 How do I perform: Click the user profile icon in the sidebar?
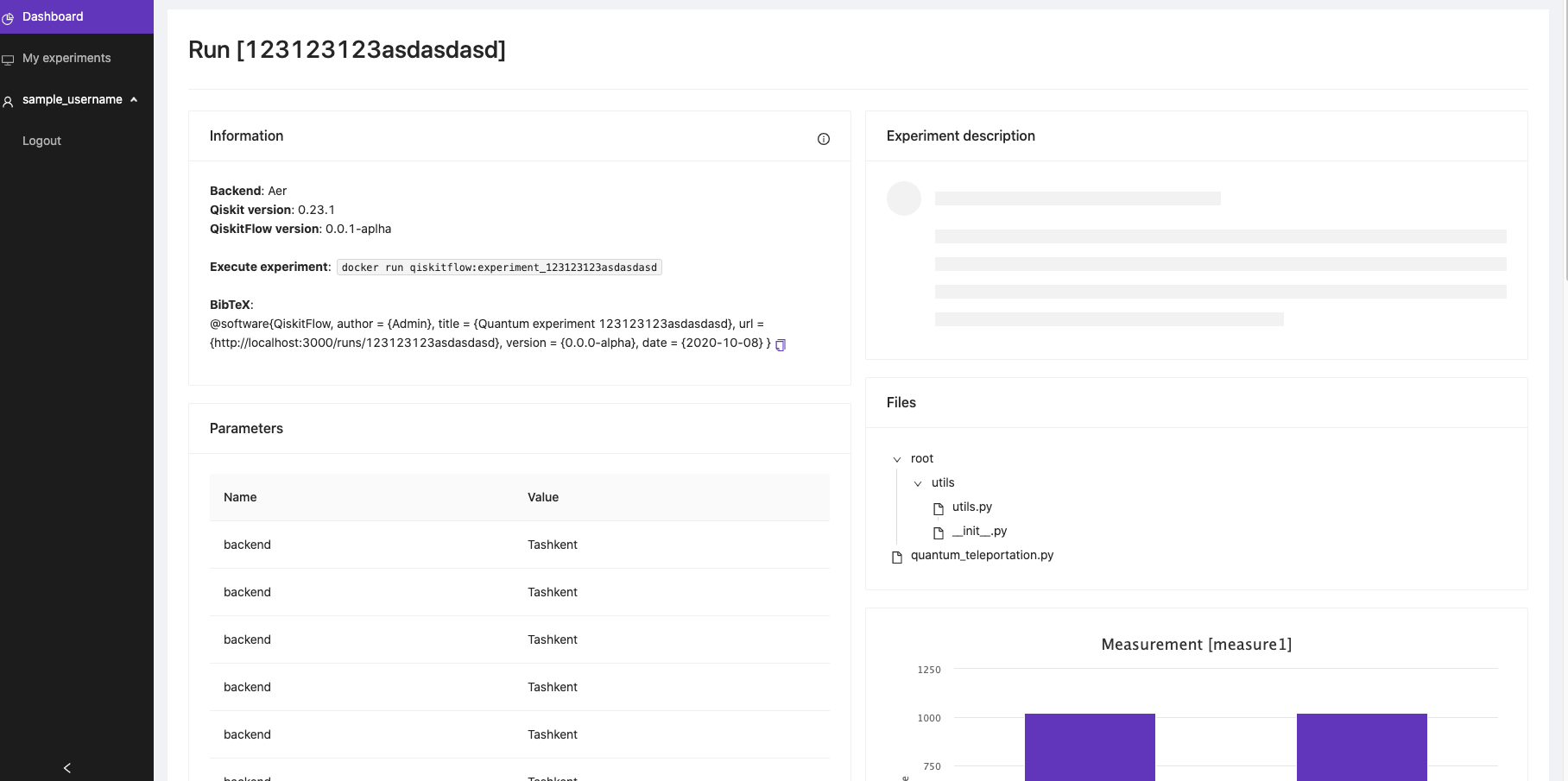pyautogui.click(x=8, y=101)
